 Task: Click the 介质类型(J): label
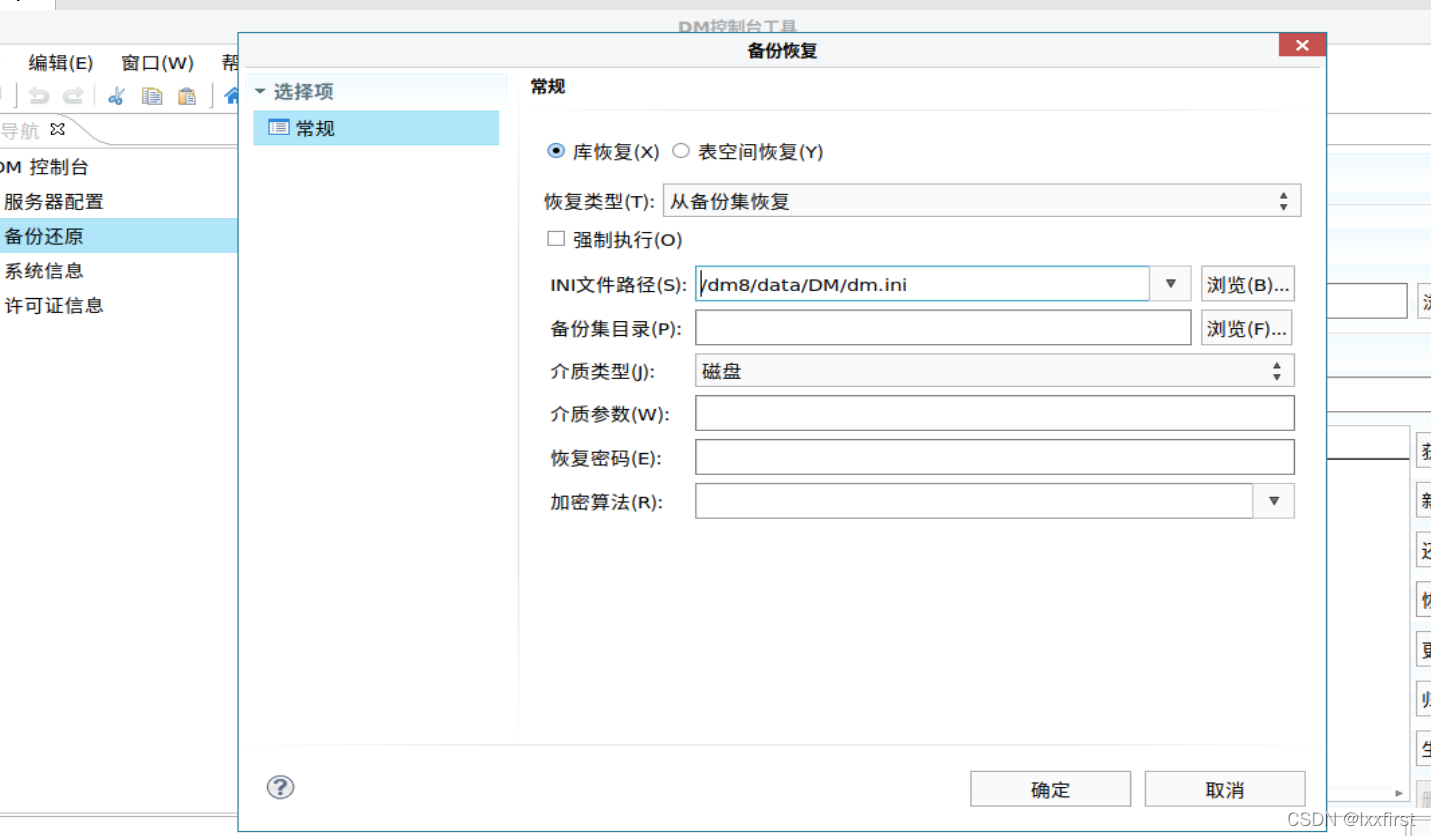(x=602, y=371)
